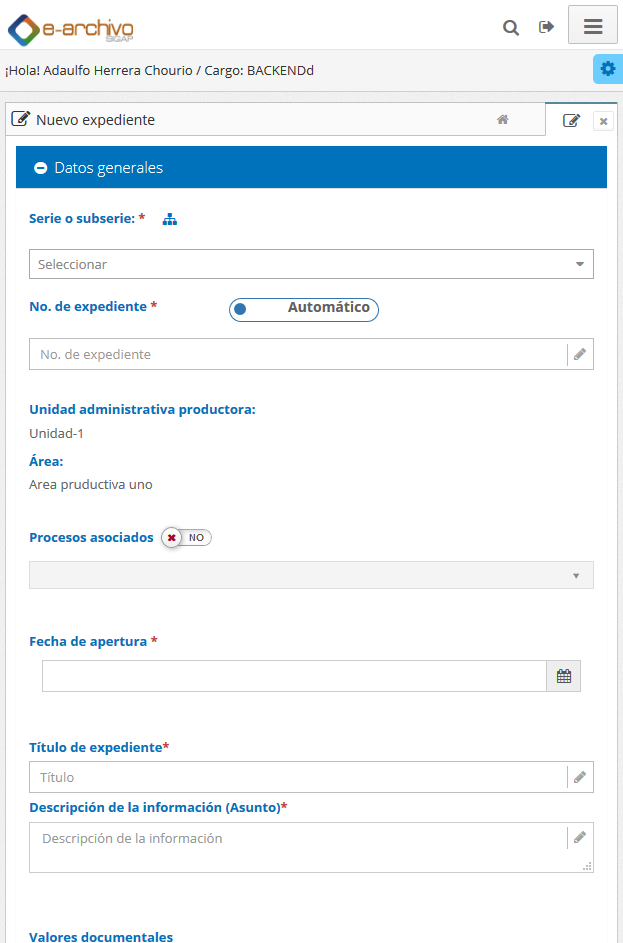Close the current tab with x
623x943 pixels.
(x=603, y=121)
